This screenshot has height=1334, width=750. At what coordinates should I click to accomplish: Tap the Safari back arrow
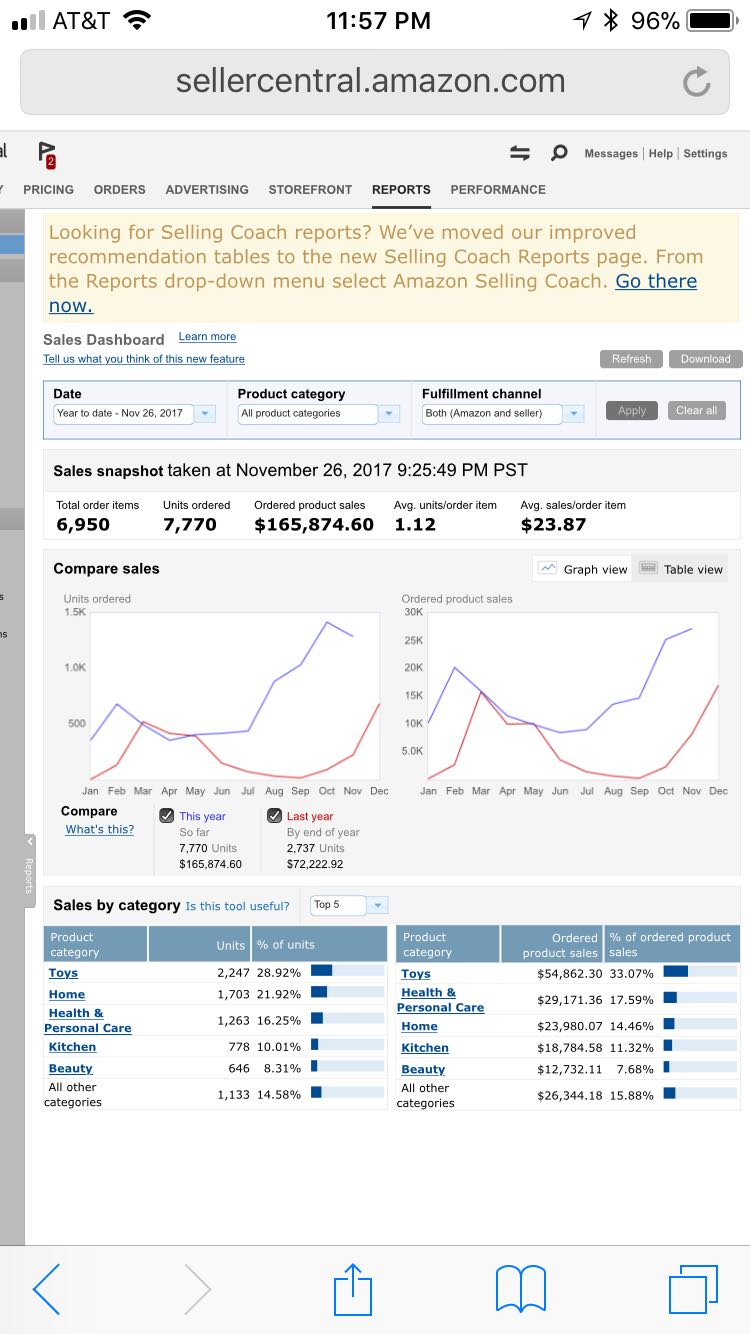(x=46, y=1289)
